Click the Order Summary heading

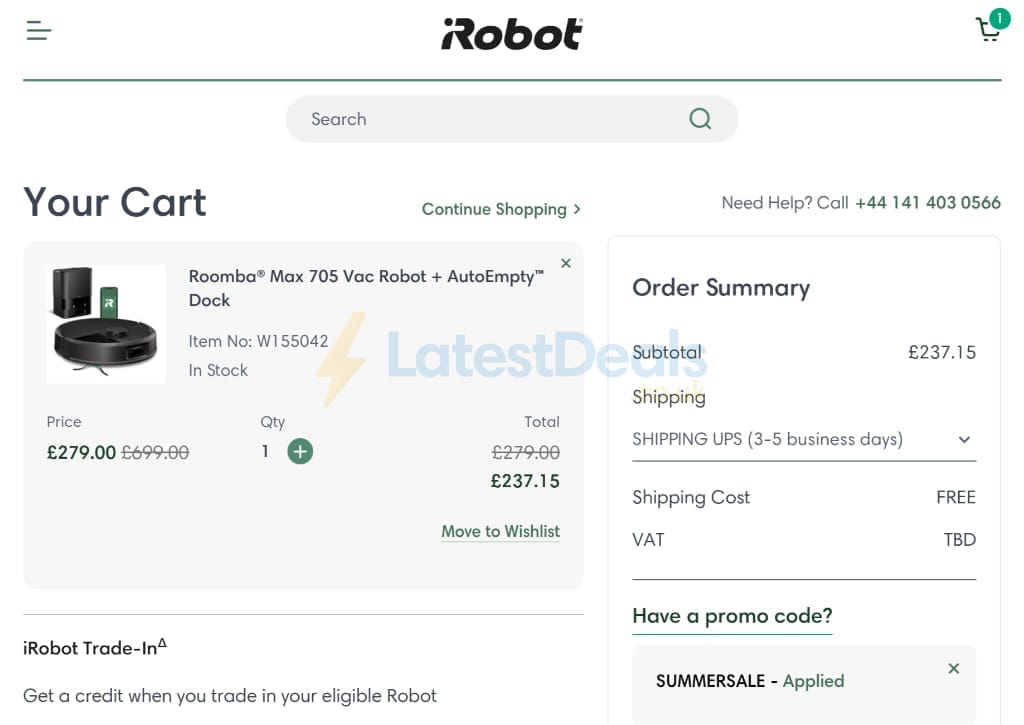pos(721,287)
